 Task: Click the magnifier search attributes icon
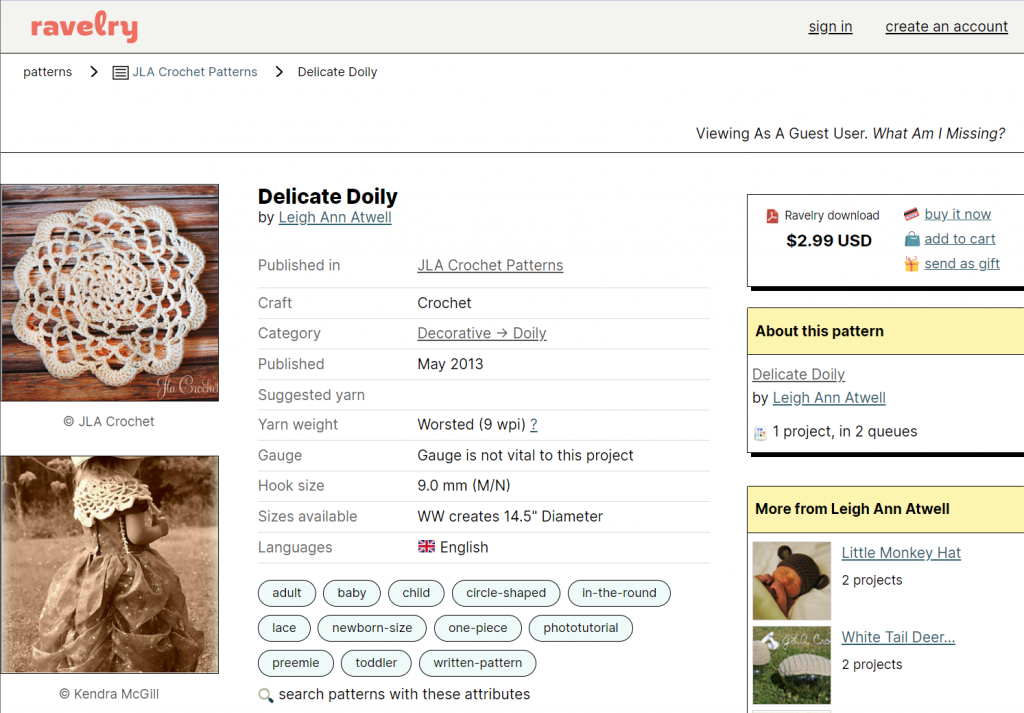266,695
